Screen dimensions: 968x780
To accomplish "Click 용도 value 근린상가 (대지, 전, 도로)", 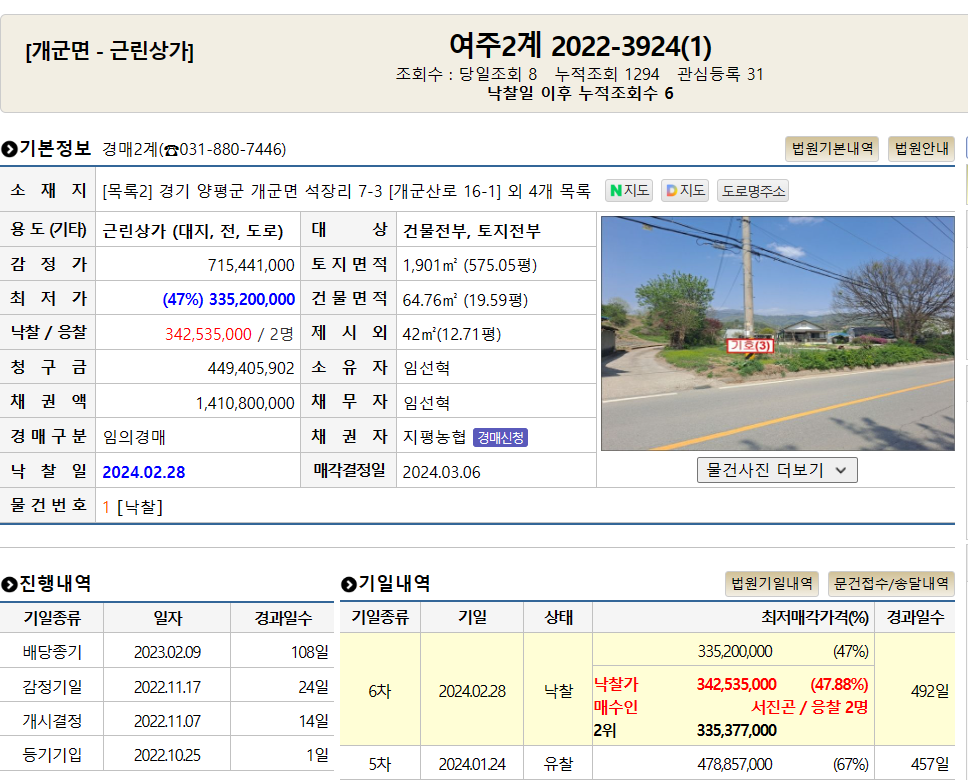I will tap(193, 231).
